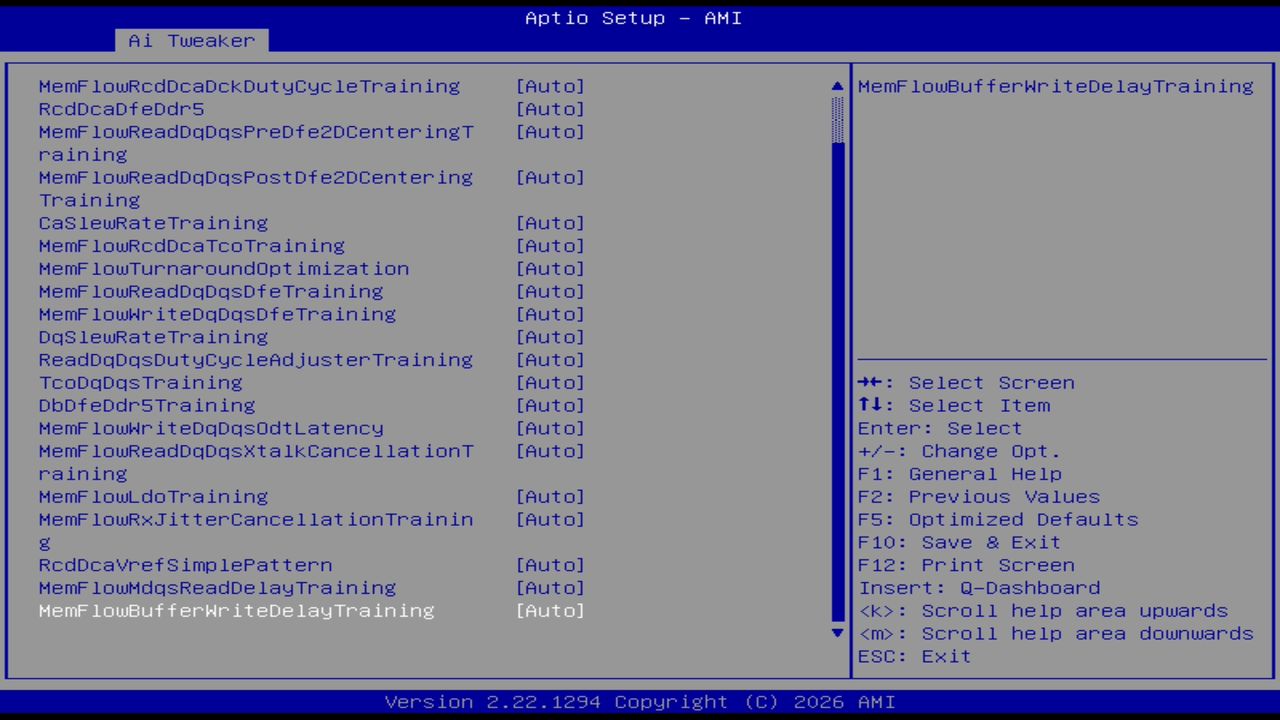Select MemFlowTurnaroundOptimization setting
Screen dimensions: 1280x720
coord(223,268)
